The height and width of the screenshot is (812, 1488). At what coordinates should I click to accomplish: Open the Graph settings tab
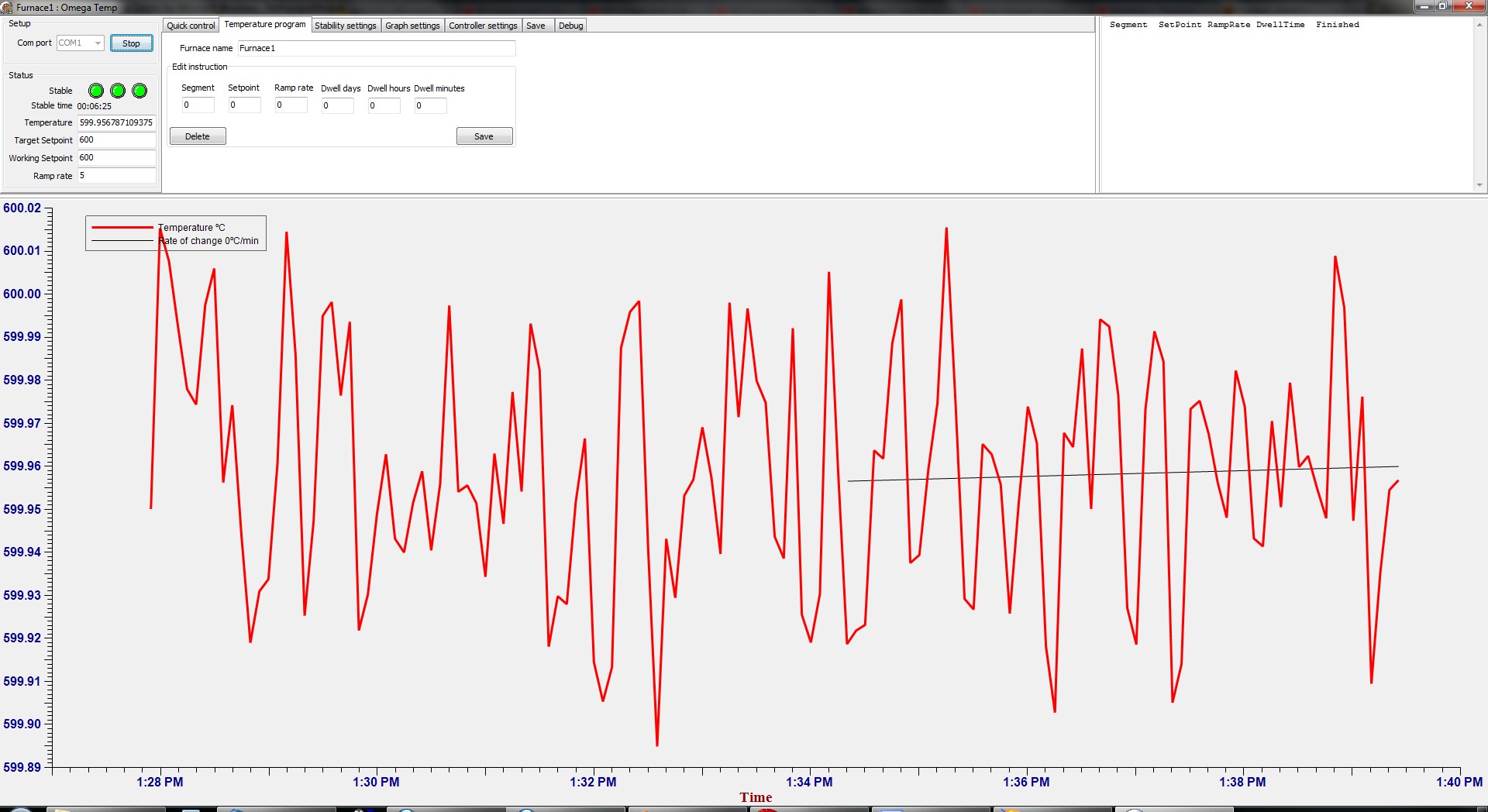coord(412,26)
